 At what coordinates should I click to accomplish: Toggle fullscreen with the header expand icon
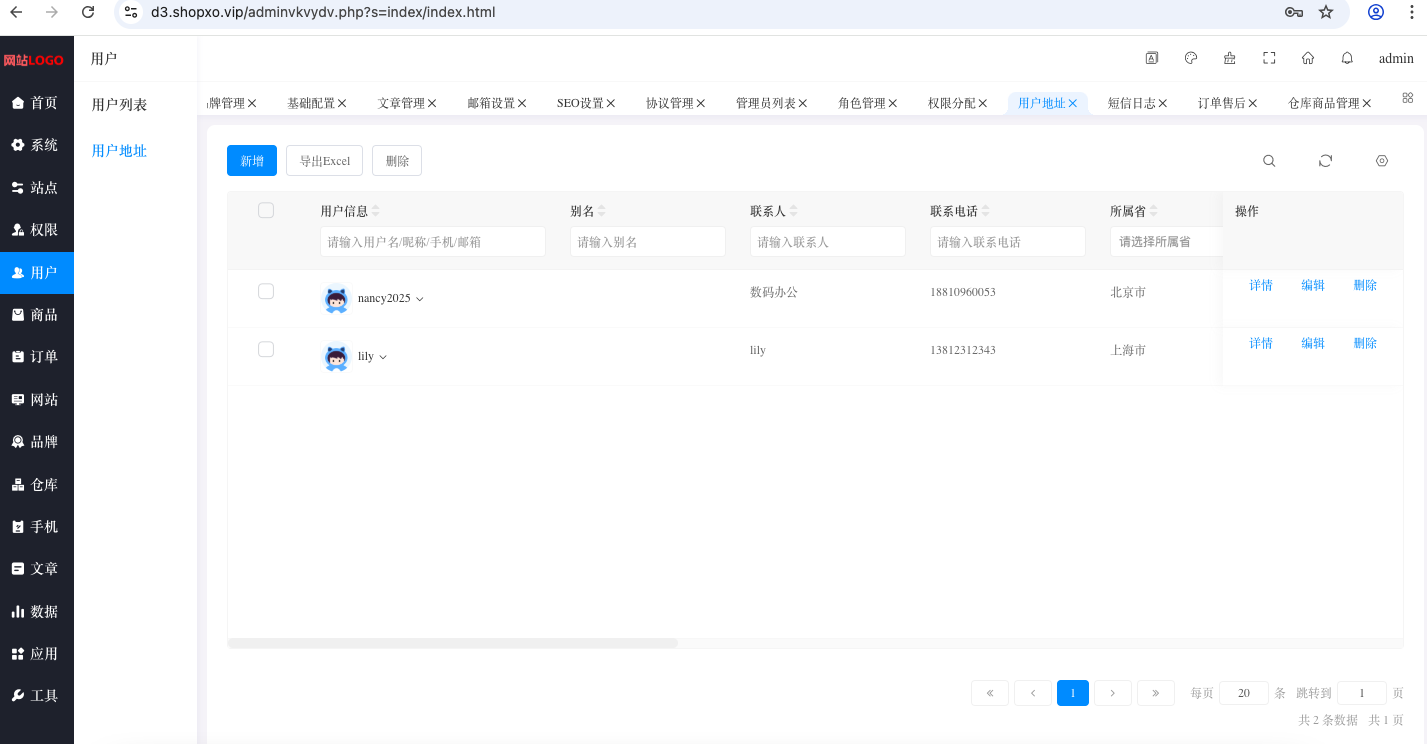1269,58
